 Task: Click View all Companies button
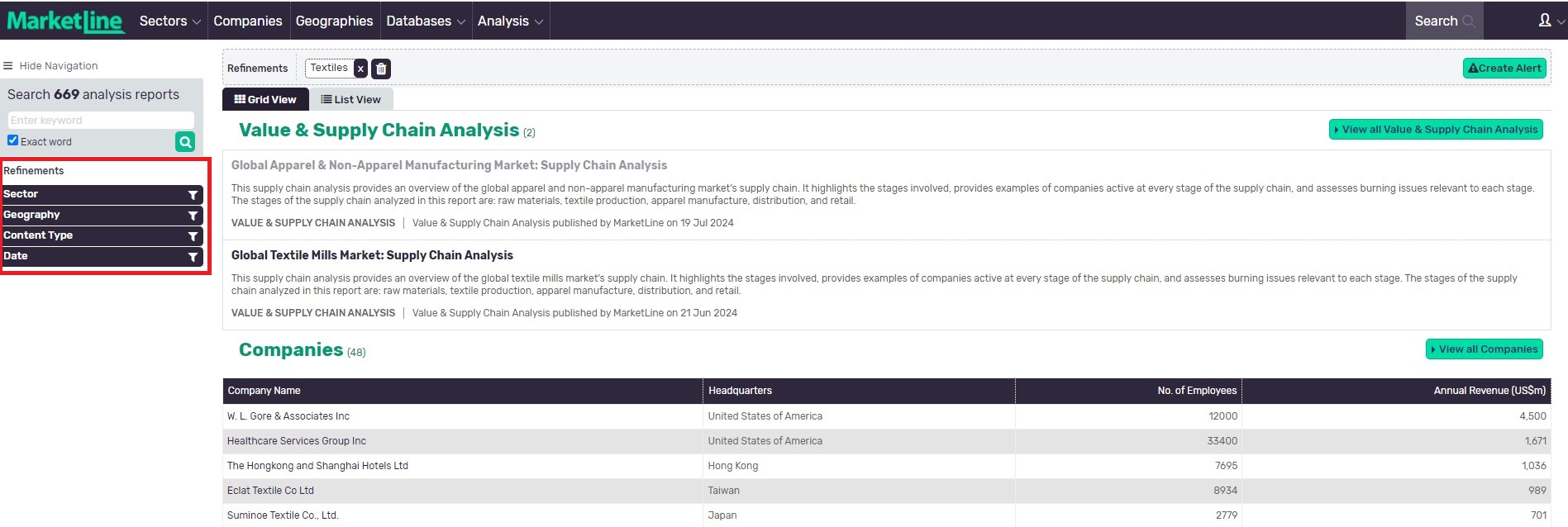tap(1484, 349)
